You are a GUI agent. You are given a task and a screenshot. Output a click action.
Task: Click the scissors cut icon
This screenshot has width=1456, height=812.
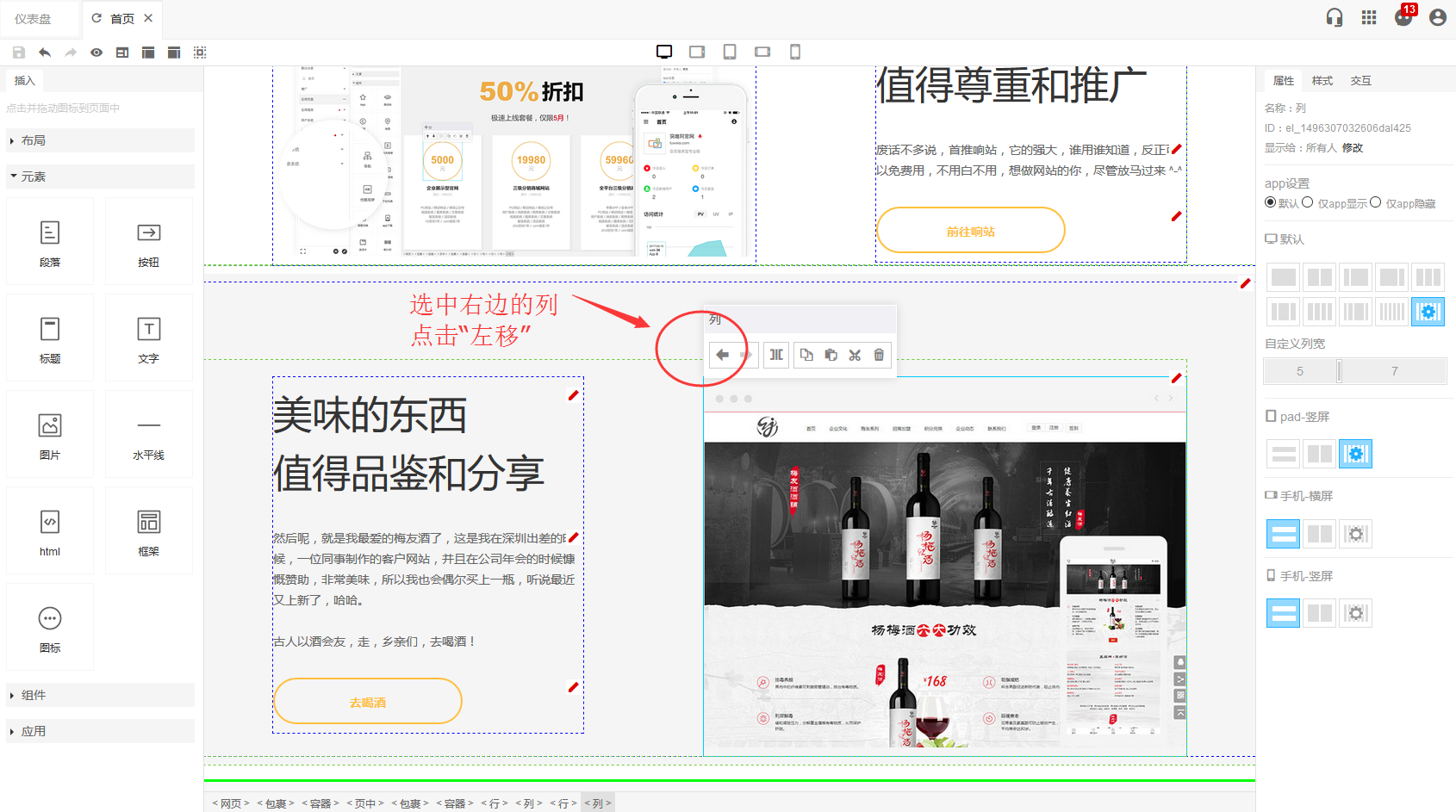point(855,355)
